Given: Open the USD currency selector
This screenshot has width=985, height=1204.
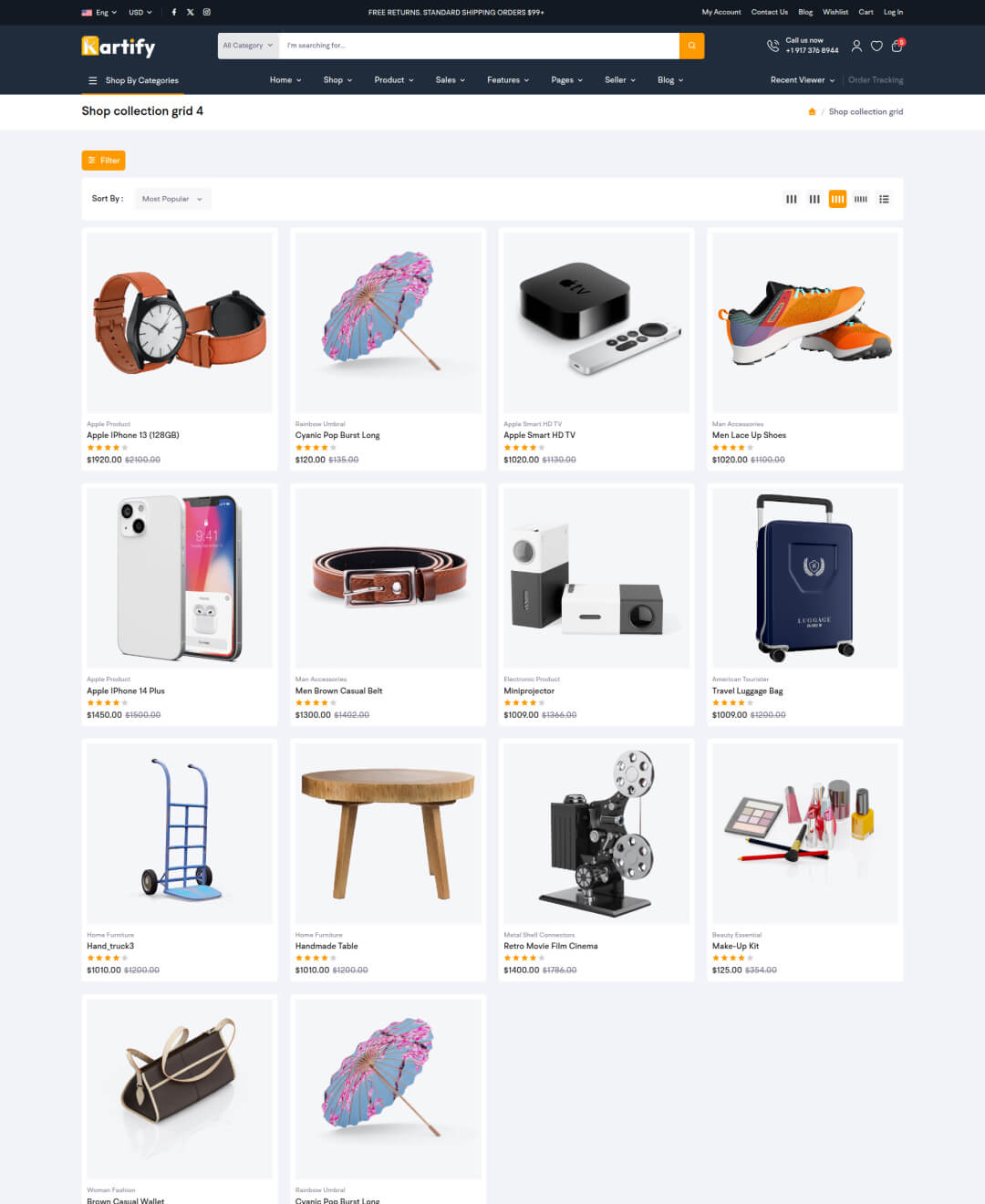Looking at the screenshot, I should click(x=140, y=12).
